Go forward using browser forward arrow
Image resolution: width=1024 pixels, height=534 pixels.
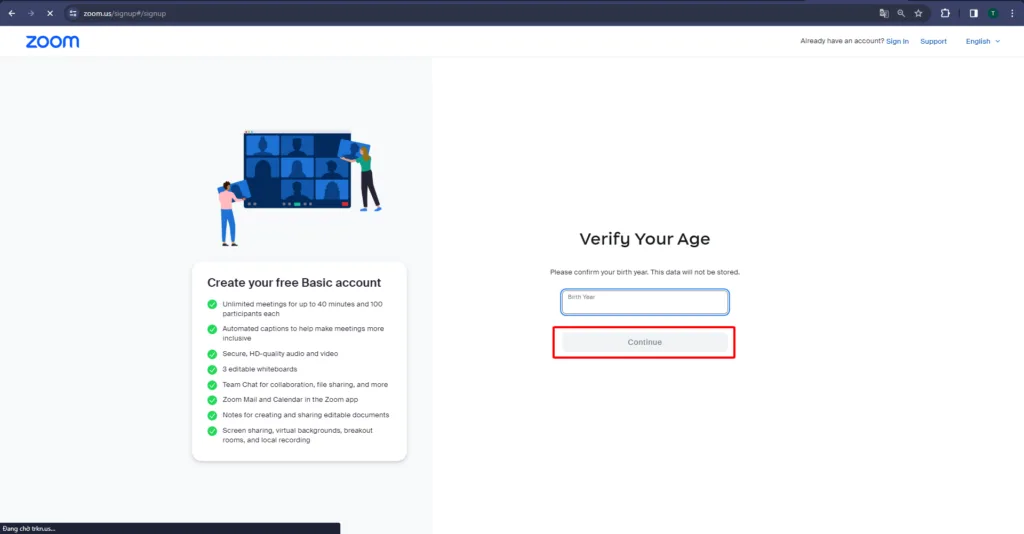pyautogui.click(x=30, y=13)
